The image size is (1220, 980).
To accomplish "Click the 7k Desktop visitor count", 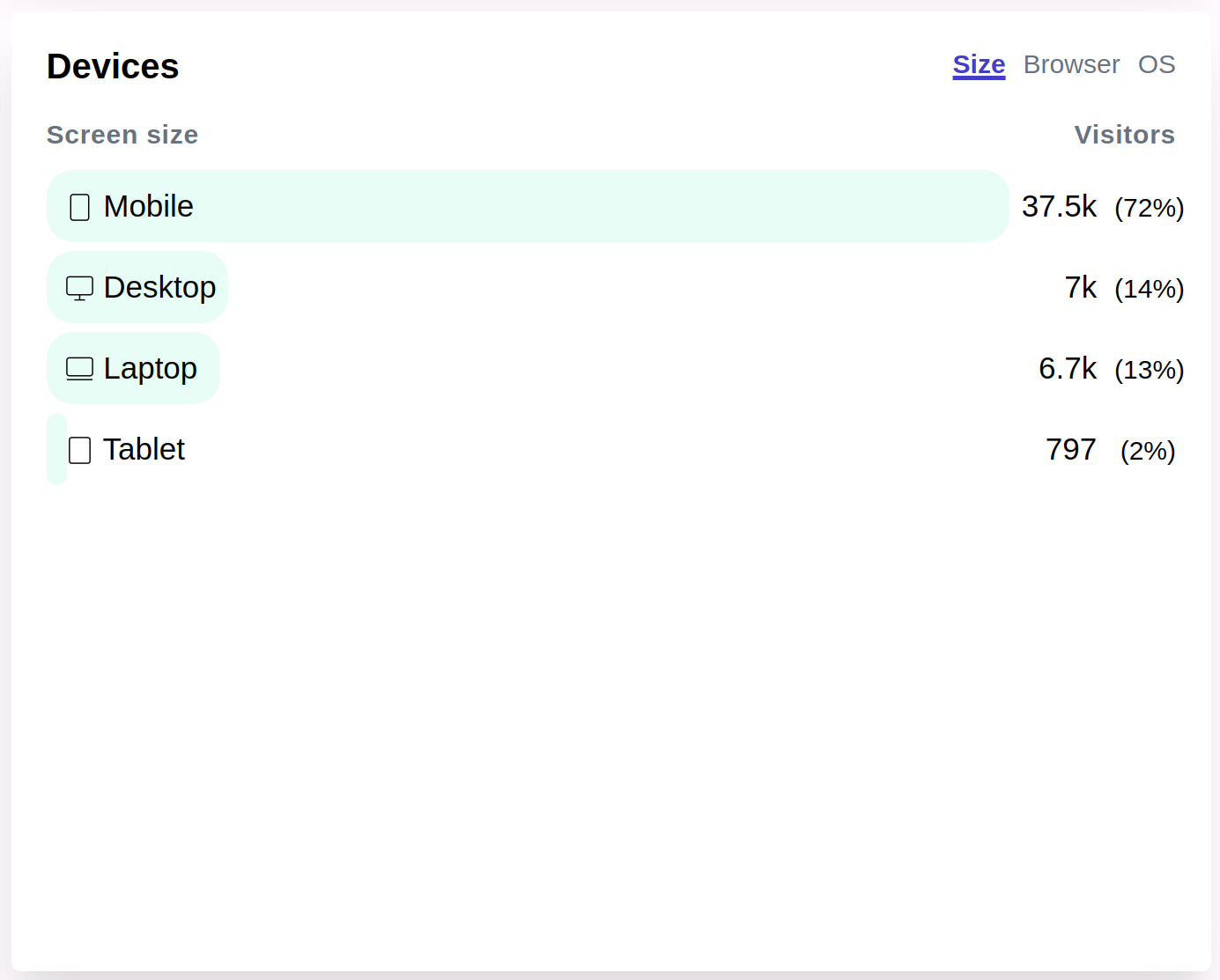I will (1081, 287).
